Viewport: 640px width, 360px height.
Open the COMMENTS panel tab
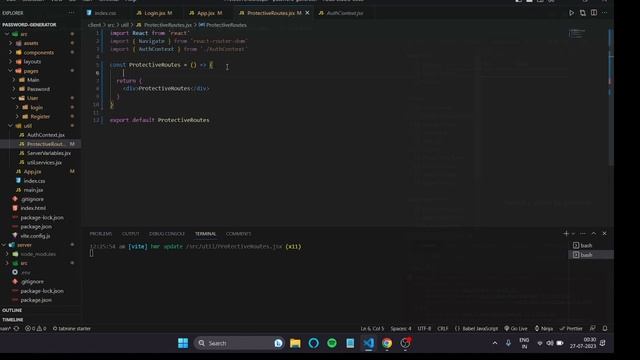coord(238,233)
